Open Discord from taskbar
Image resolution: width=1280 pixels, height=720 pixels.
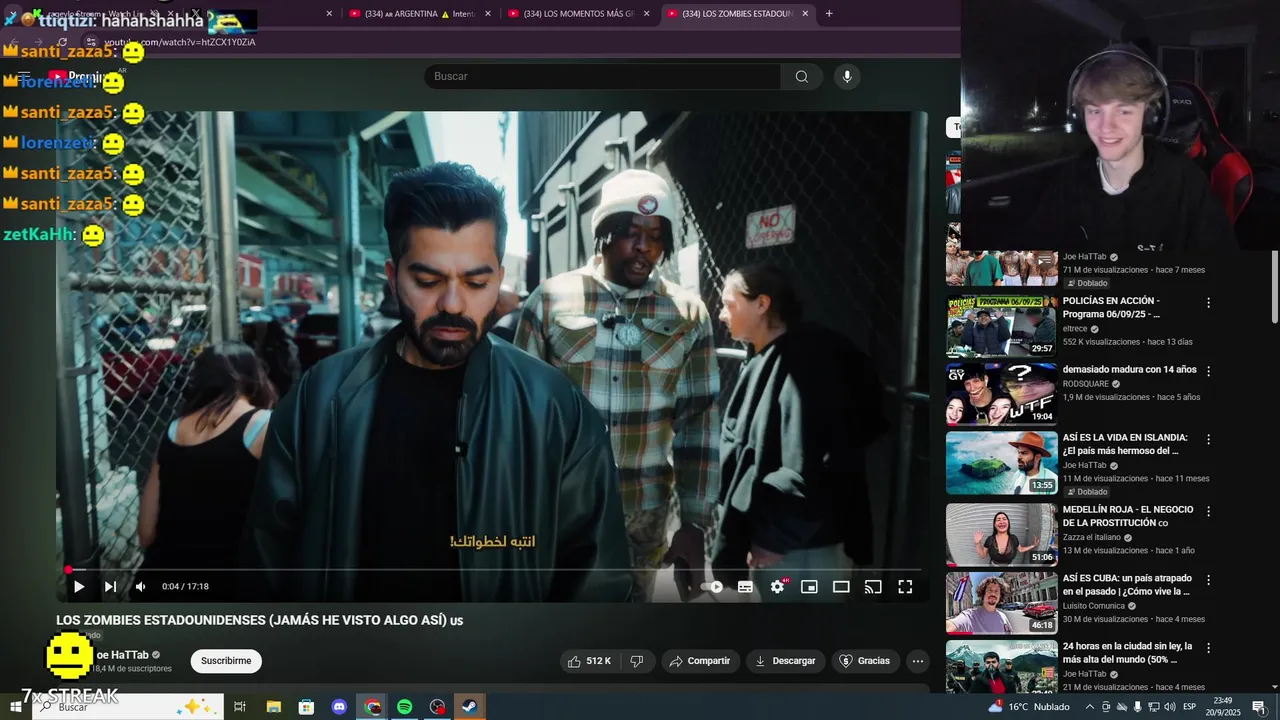339,707
